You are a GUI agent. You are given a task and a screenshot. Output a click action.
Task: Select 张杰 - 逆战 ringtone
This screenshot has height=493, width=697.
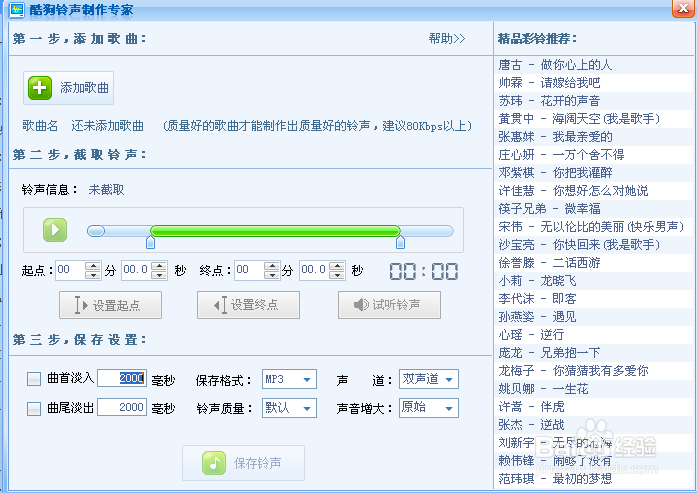594,425
